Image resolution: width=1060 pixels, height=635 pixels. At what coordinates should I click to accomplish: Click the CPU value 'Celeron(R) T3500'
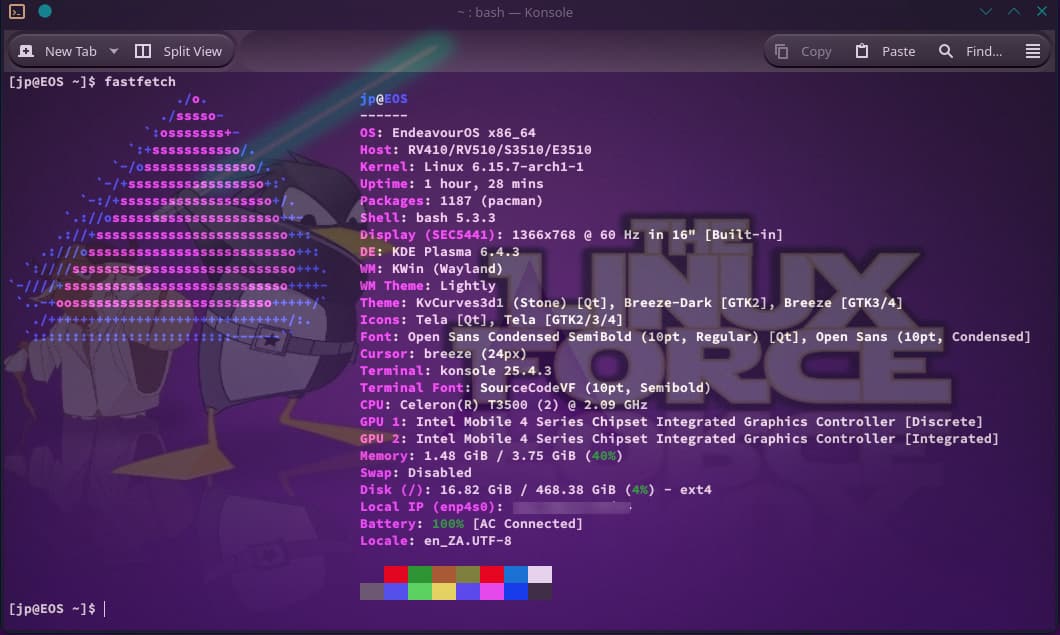coord(464,404)
